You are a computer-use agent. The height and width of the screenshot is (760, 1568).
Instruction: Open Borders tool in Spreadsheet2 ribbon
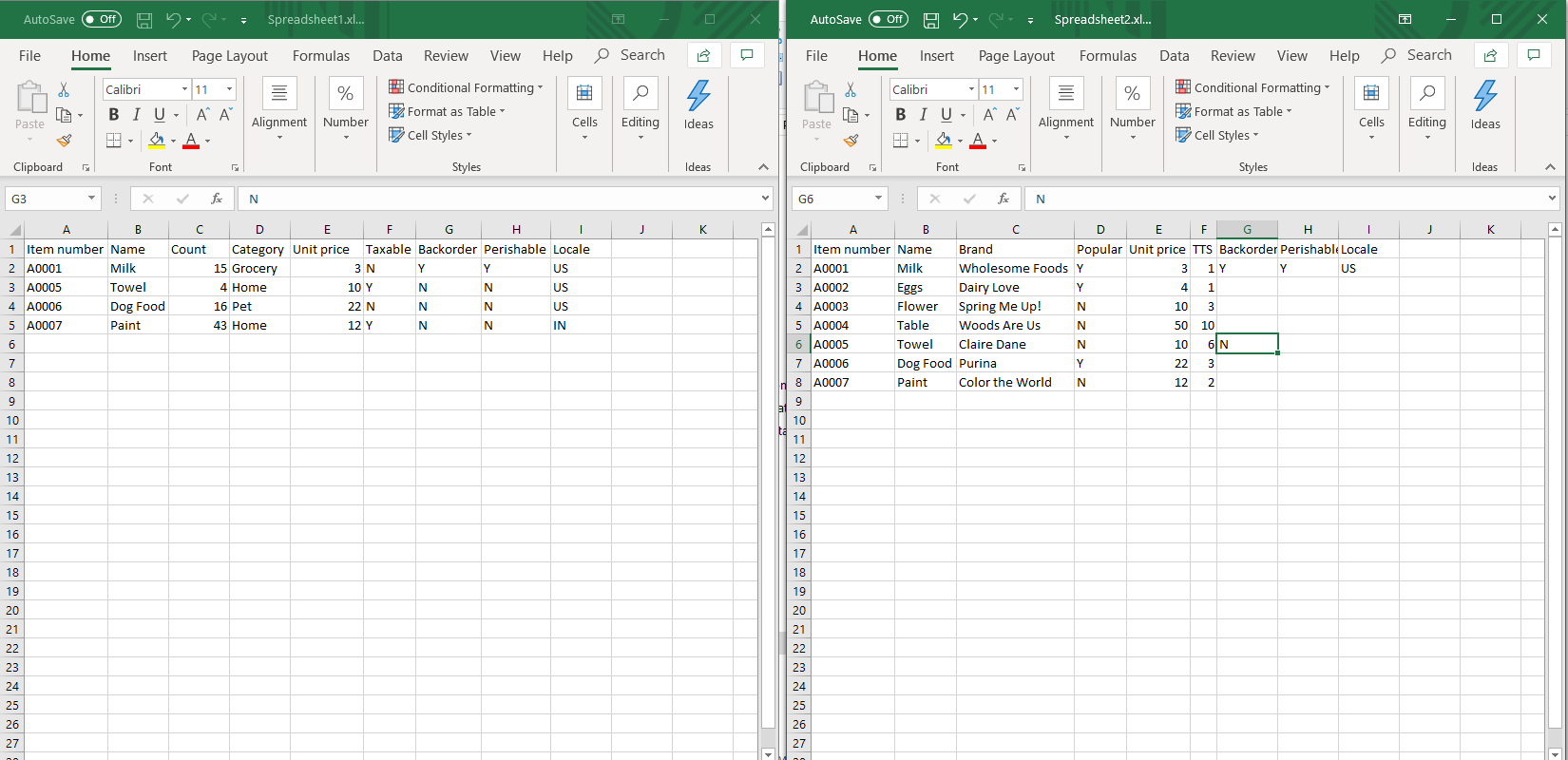[x=900, y=141]
